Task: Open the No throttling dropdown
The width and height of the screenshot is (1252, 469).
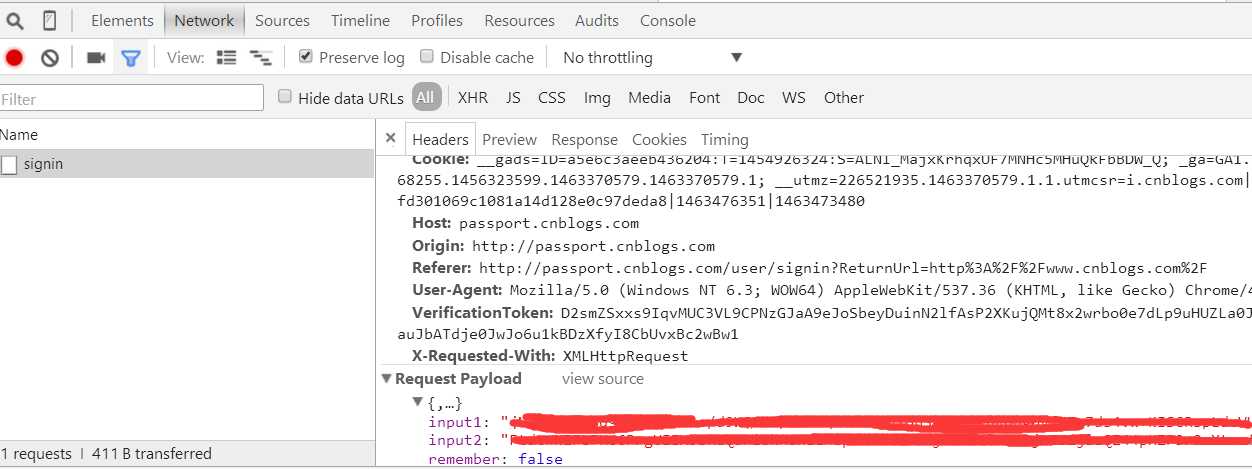Action: [x=652, y=58]
